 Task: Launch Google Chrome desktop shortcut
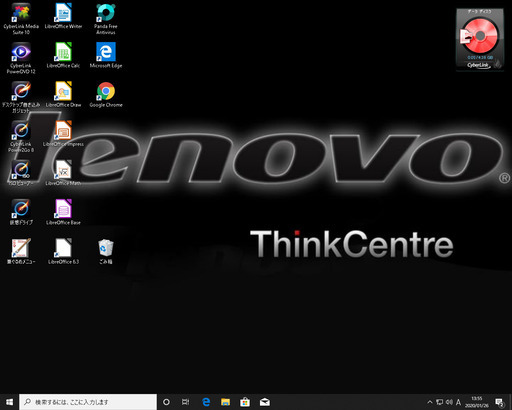pos(106,95)
